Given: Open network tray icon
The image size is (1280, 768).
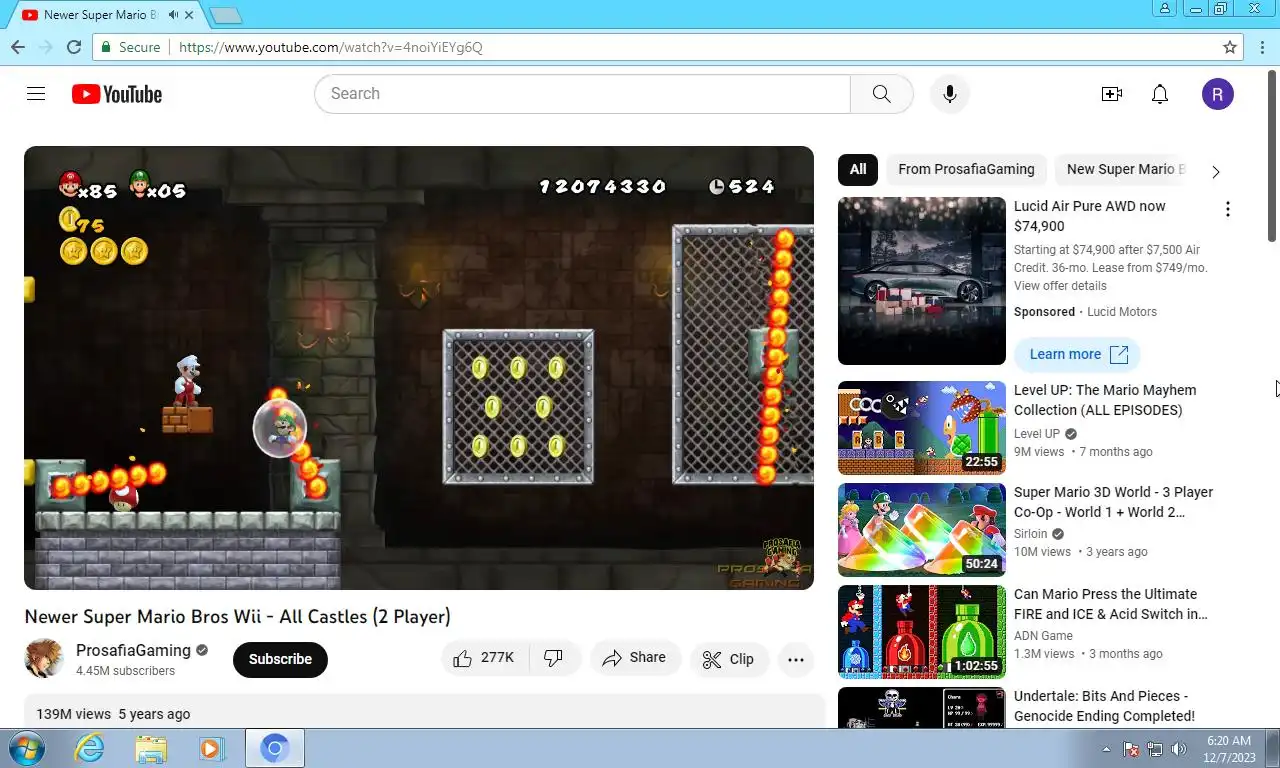Looking at the screenshot, I should tap(1155, 749).
